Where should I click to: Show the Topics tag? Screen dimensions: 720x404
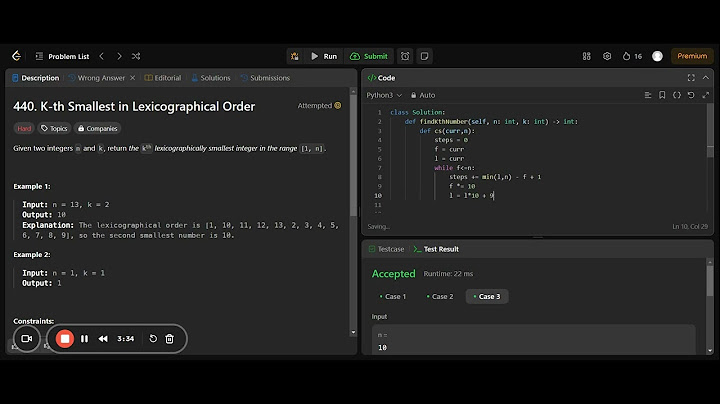point(54,129)
